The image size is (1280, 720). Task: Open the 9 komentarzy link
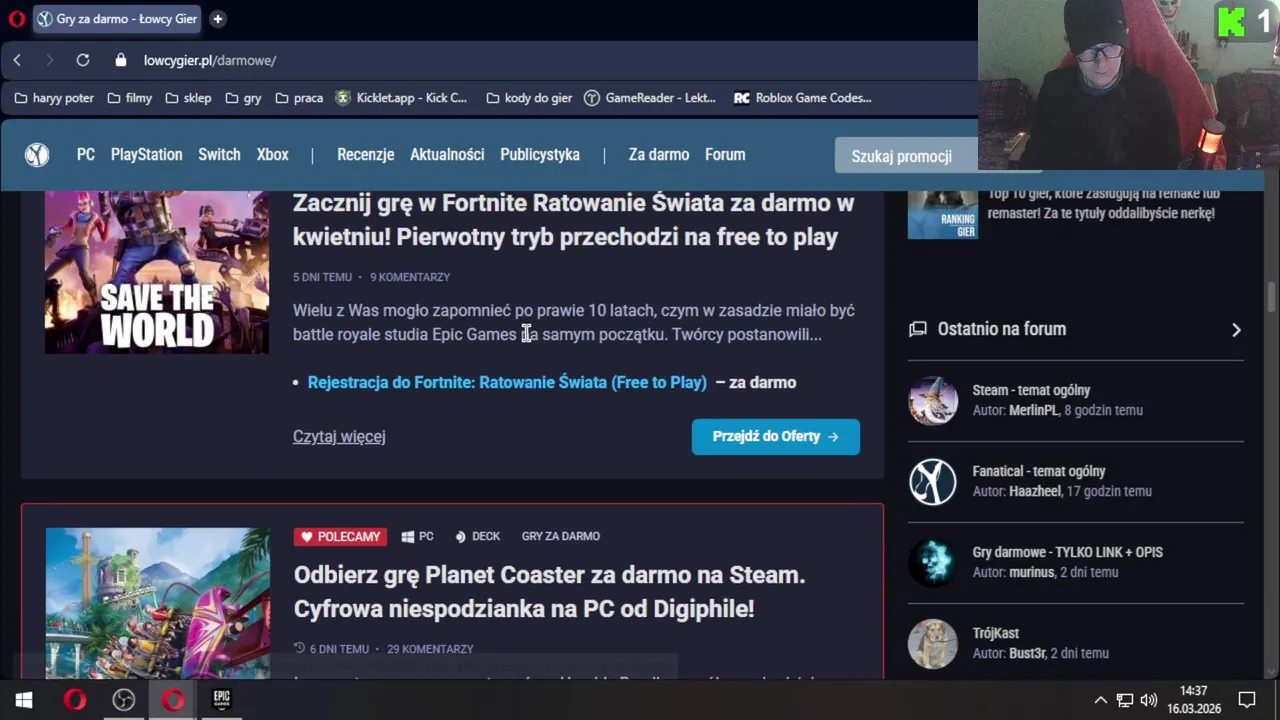[410, 277]
